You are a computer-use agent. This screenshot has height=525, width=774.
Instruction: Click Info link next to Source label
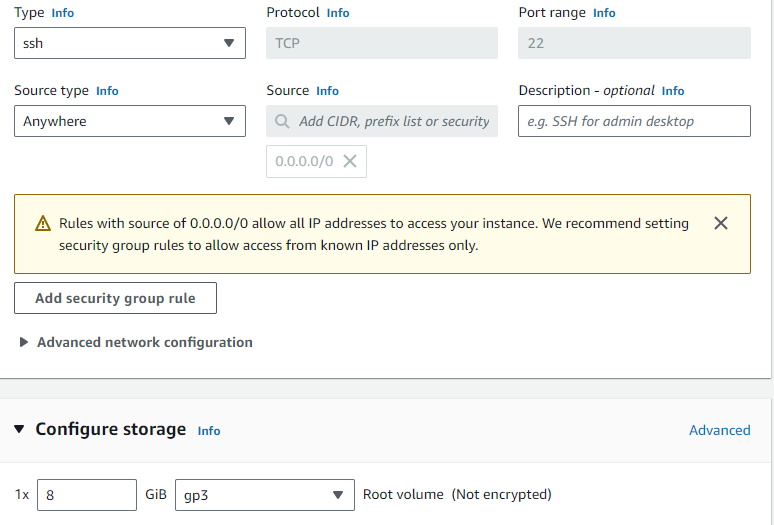coord(327,91)
